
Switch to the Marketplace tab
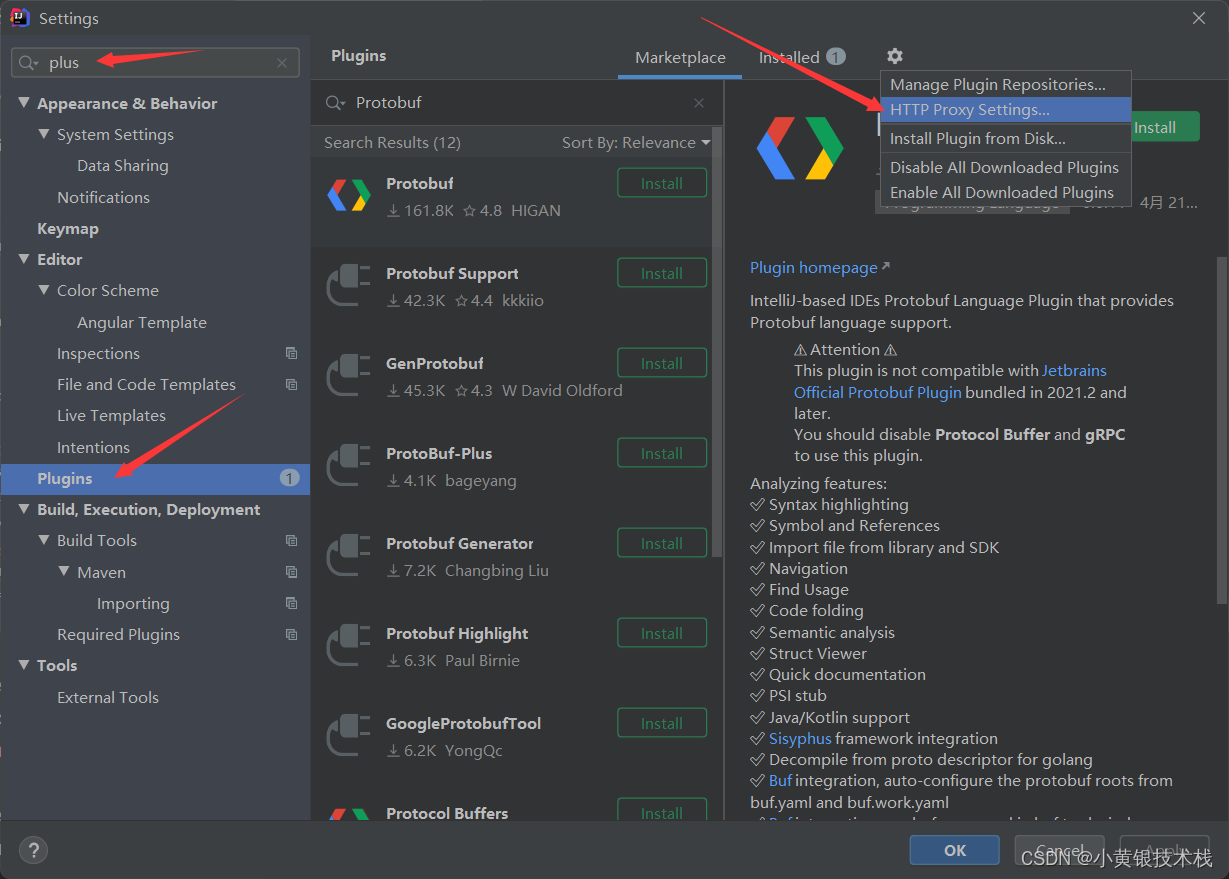680,57
